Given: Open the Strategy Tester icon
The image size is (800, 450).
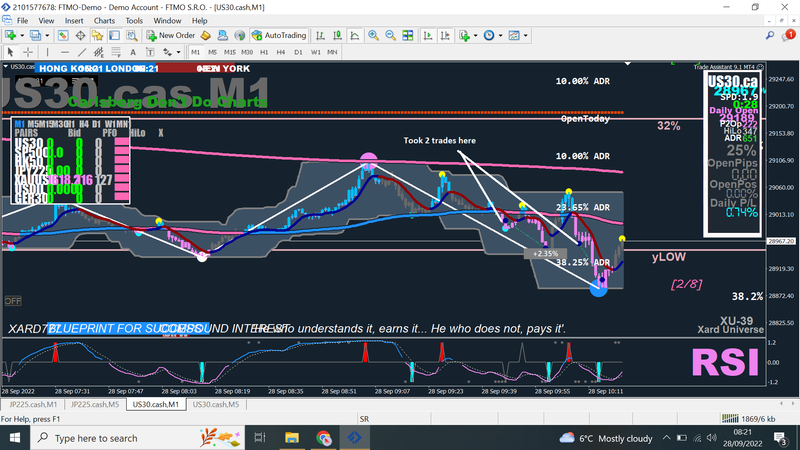Looking at the screenshot, I should coord(132,35).
